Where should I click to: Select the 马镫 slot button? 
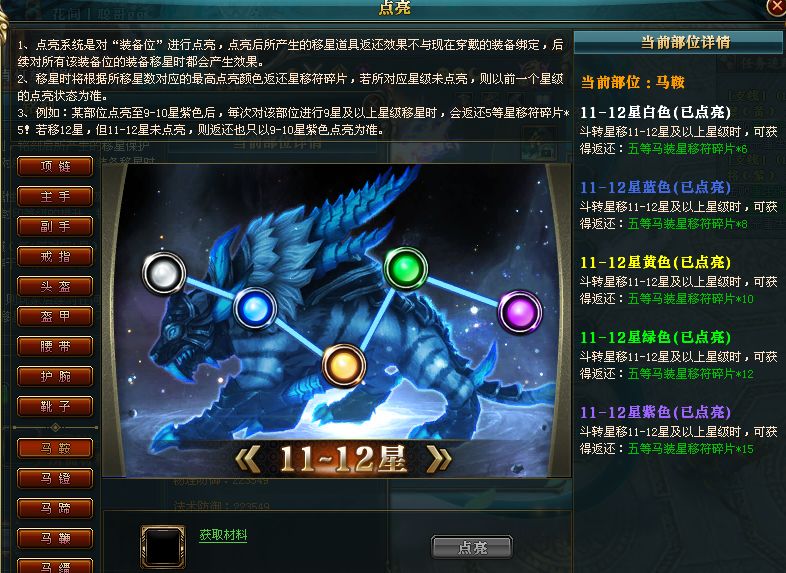(55, 478)
